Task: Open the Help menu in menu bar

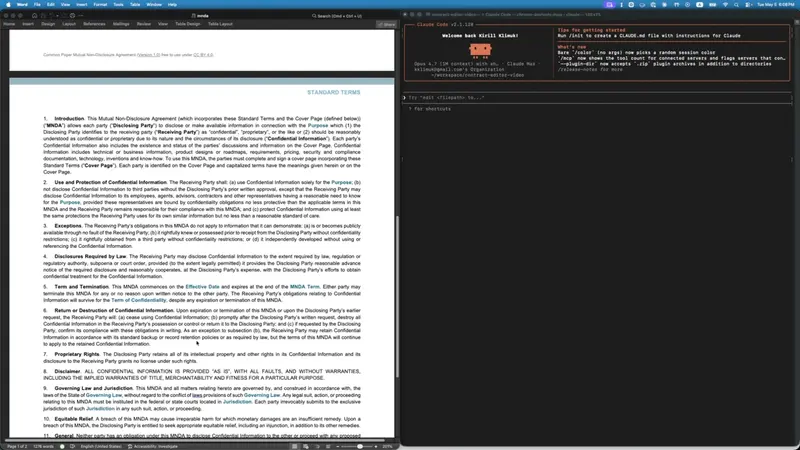Action: point(172,5)
